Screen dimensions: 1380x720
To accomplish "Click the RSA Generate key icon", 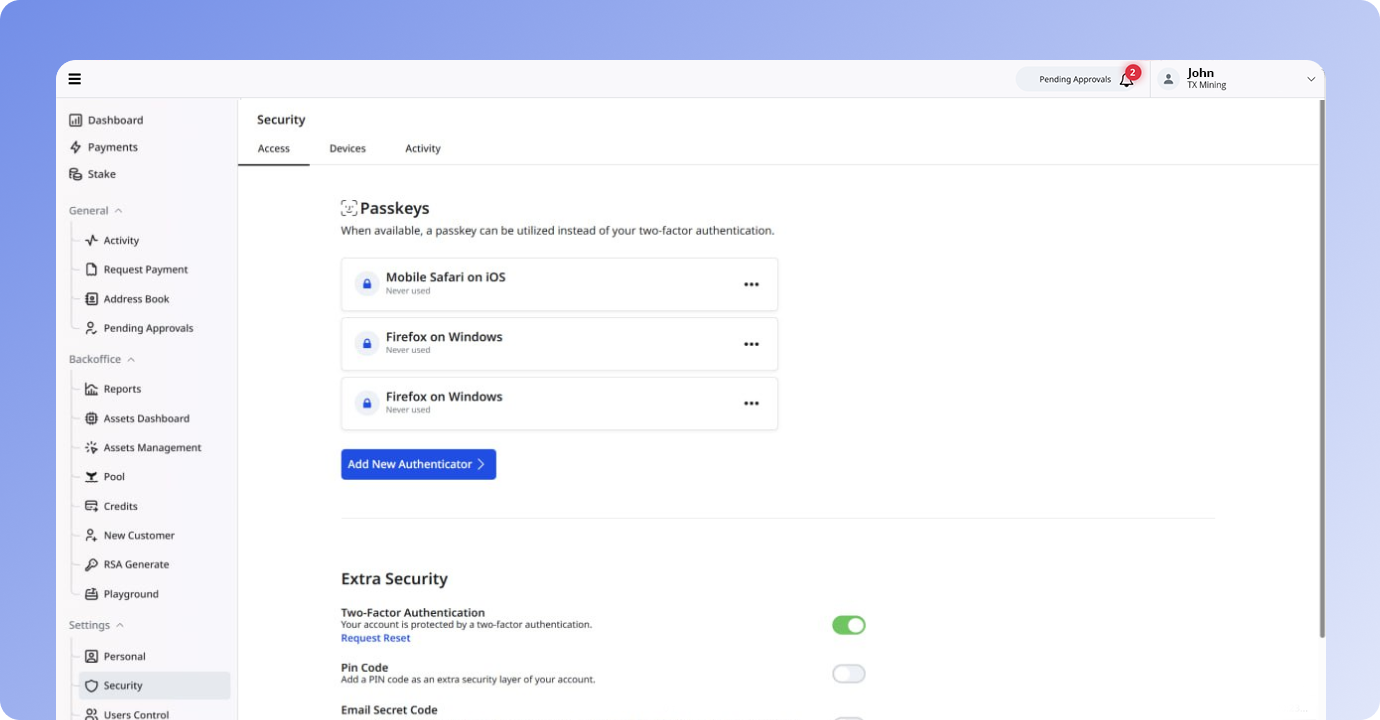I will pyautogui.click(x=92, y=565).
